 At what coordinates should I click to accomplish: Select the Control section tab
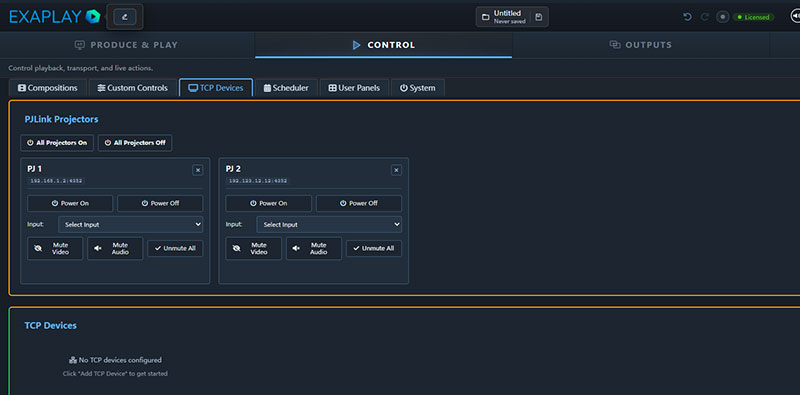(384, 45)
